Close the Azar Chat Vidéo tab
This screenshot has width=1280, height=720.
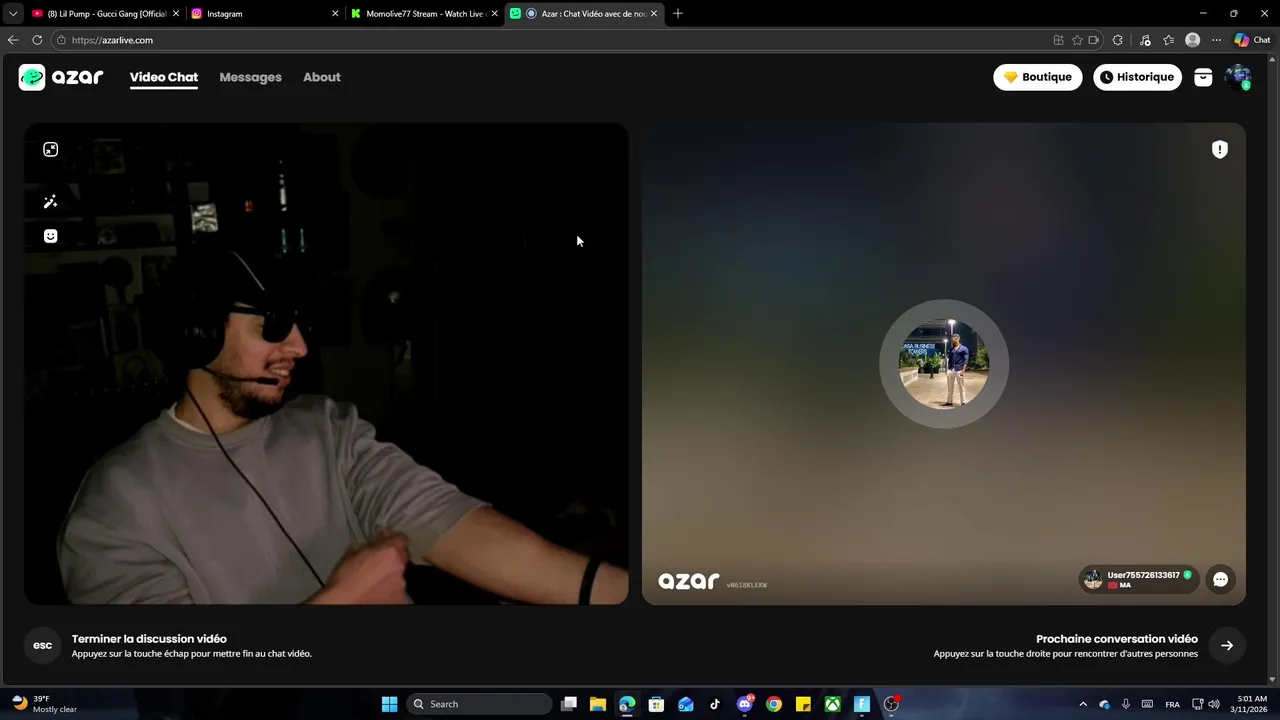tap(654, 14)
